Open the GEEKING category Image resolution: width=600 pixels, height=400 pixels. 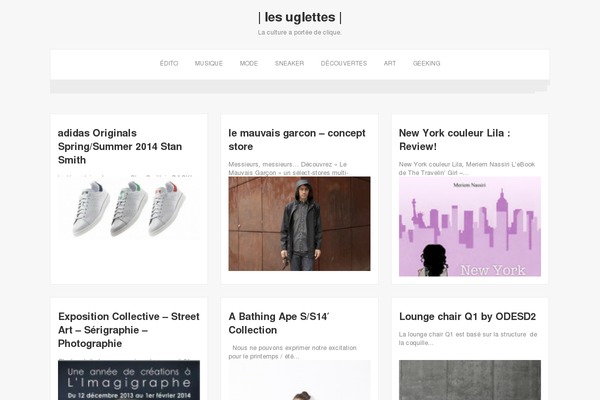tap(426, 64)
